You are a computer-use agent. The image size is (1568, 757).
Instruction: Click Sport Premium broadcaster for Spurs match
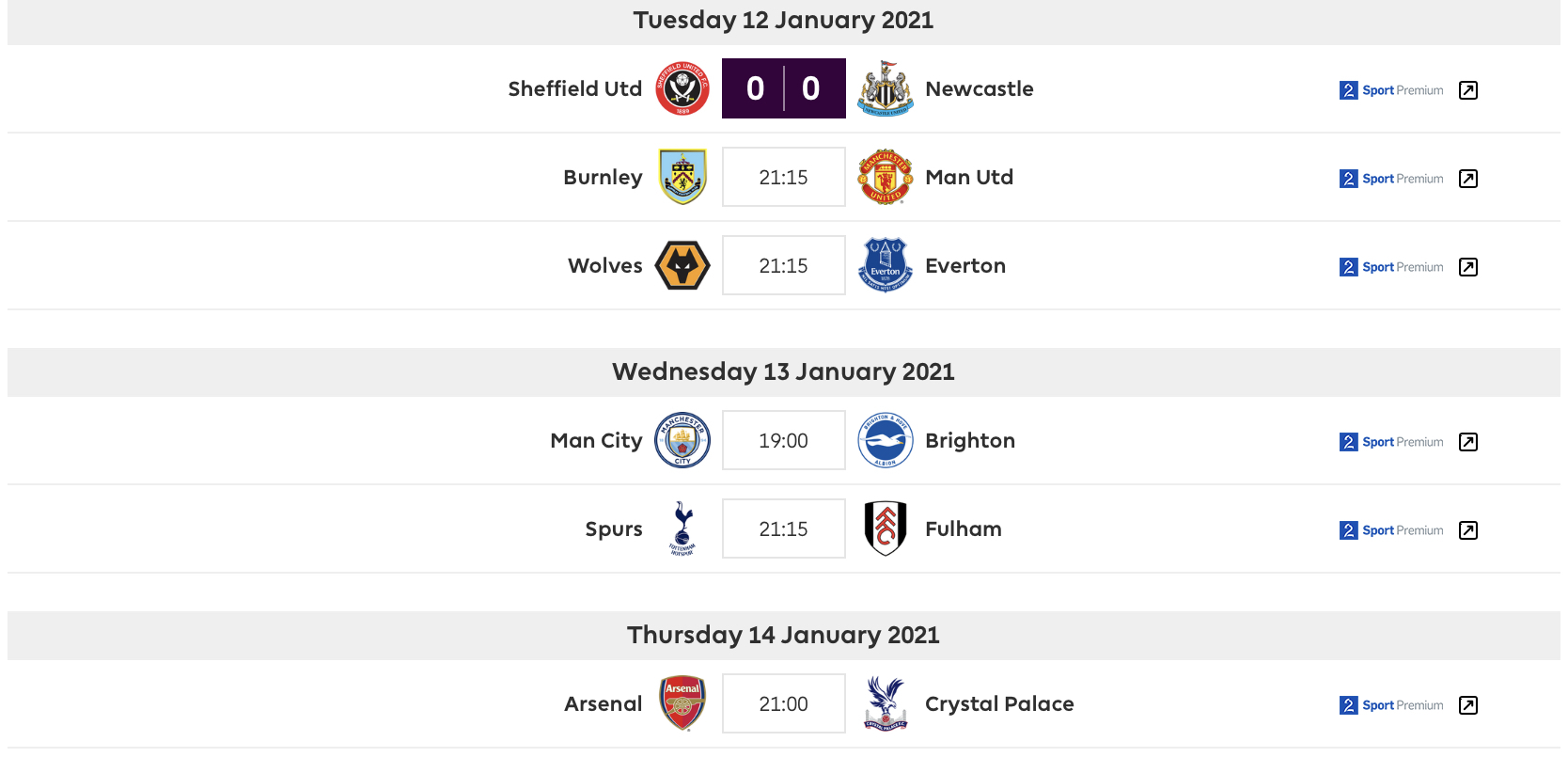[x=1391, y=530]
